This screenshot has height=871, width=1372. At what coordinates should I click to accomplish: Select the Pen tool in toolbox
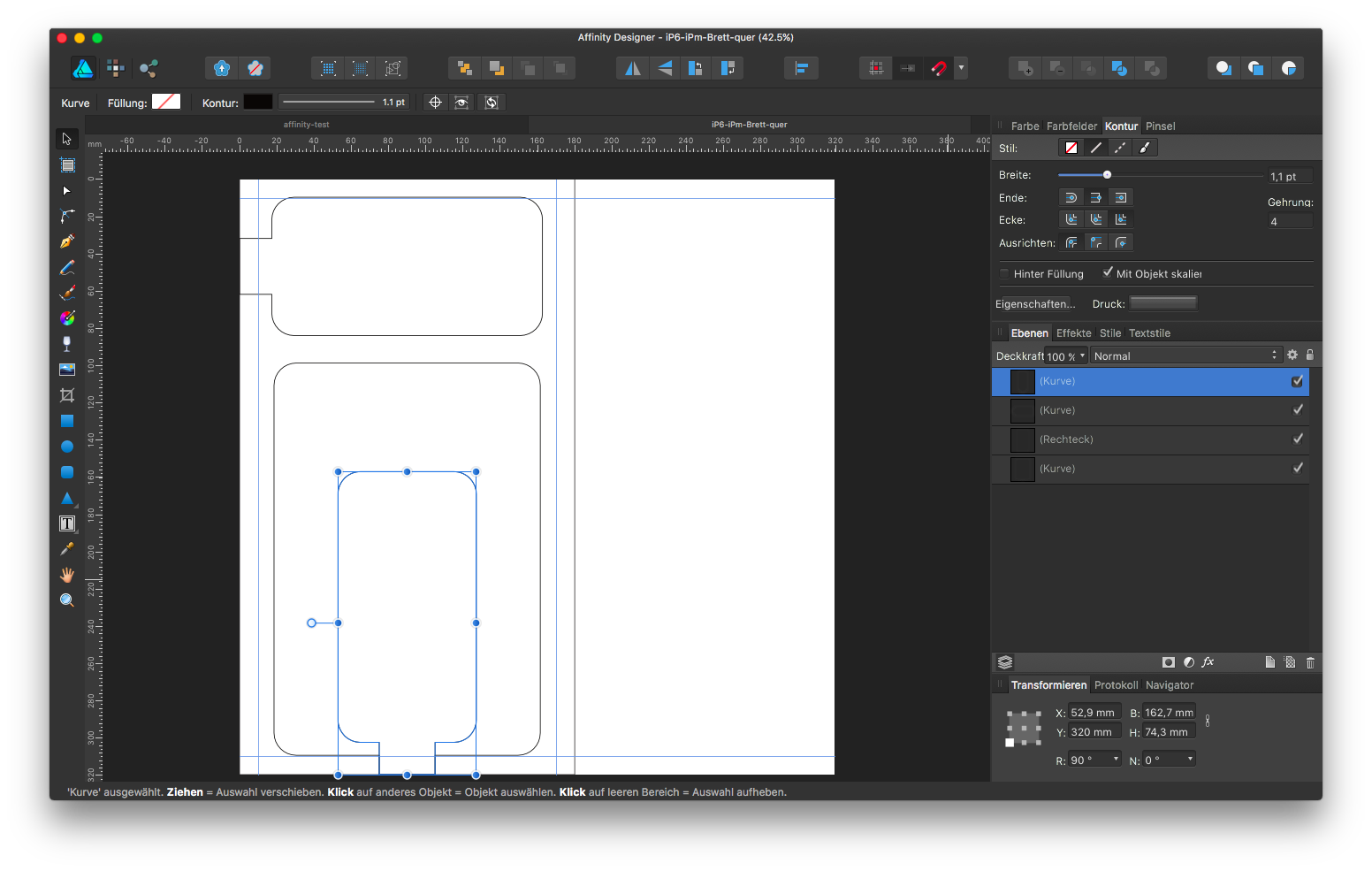(67, 241)
